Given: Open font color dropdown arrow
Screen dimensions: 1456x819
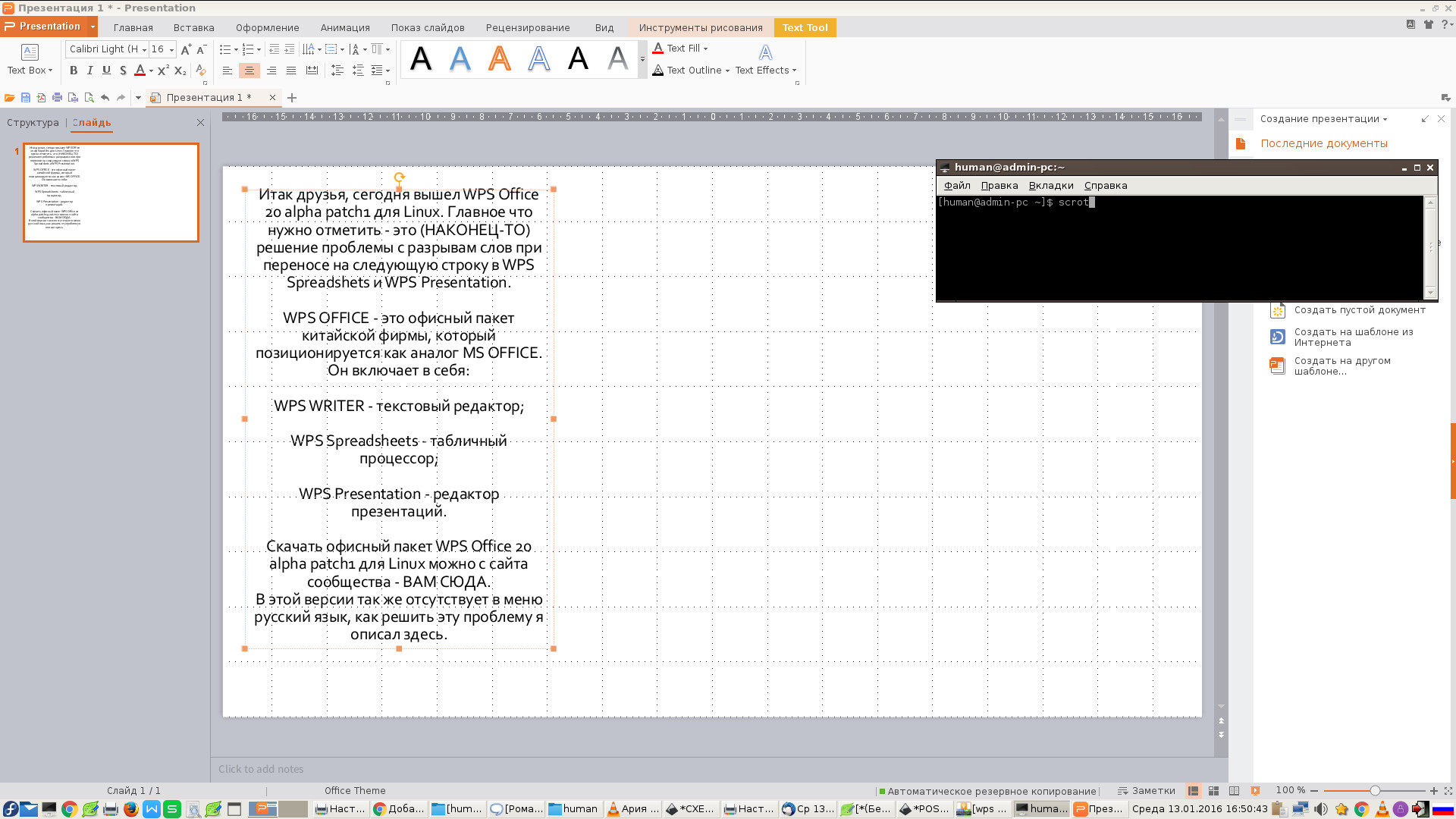Looking at the screenshot, I should 151,71.
